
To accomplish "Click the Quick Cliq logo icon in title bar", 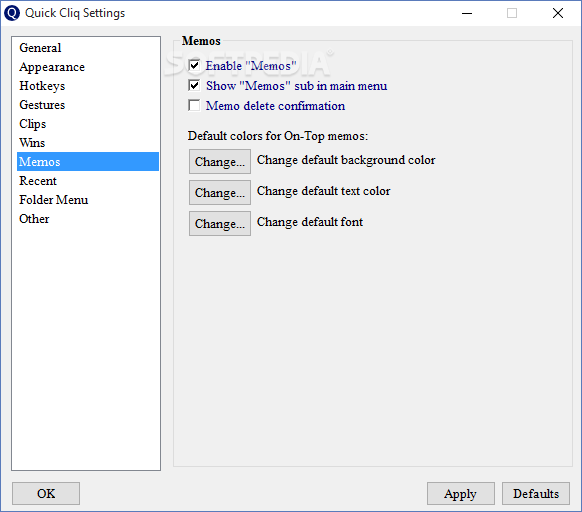I will [x=12, y=13].
